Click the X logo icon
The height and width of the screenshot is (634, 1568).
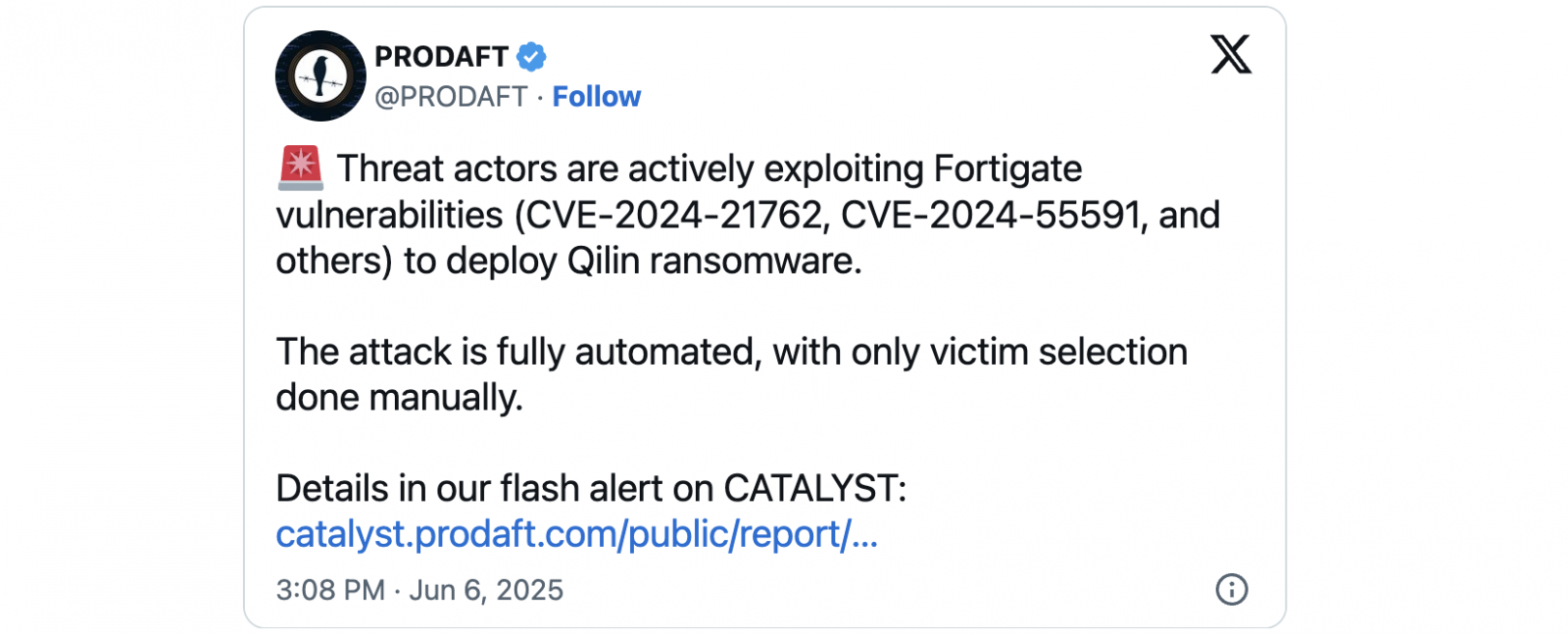click(1232, 55)
